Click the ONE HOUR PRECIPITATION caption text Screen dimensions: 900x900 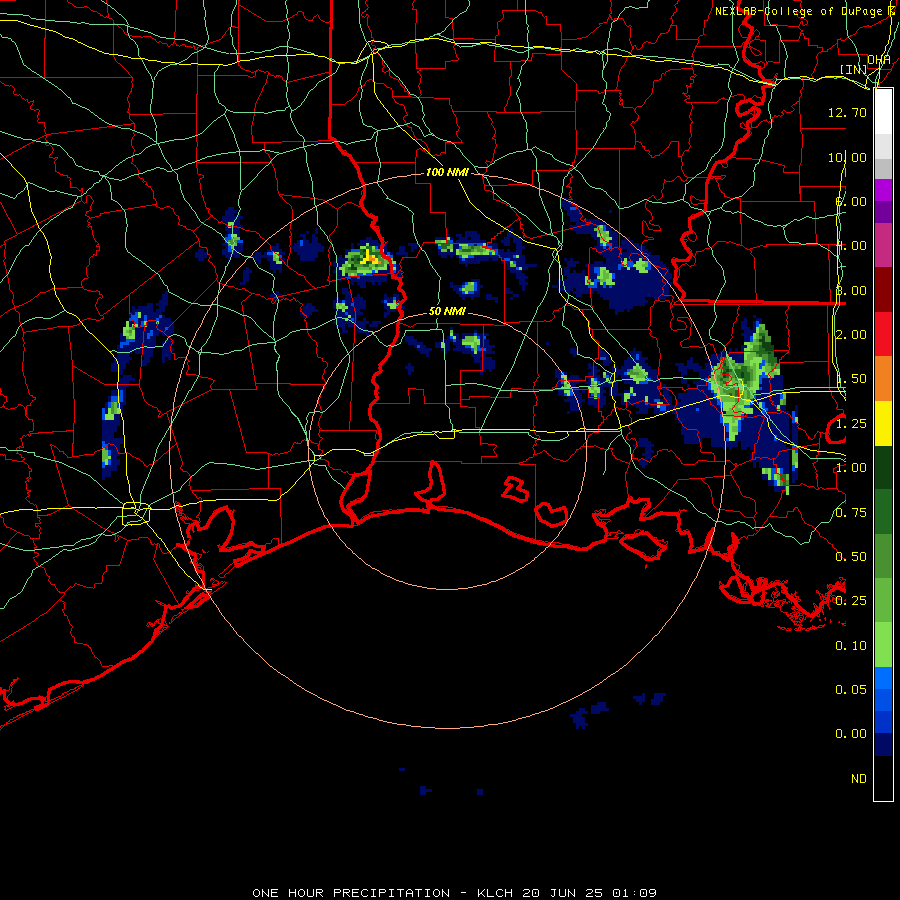pyautogui.click(x=351, y=893)
